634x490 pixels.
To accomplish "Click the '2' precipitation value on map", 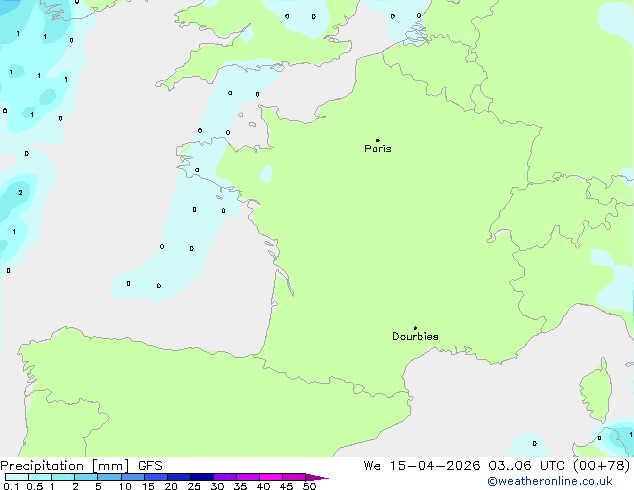I will (20, 192).
